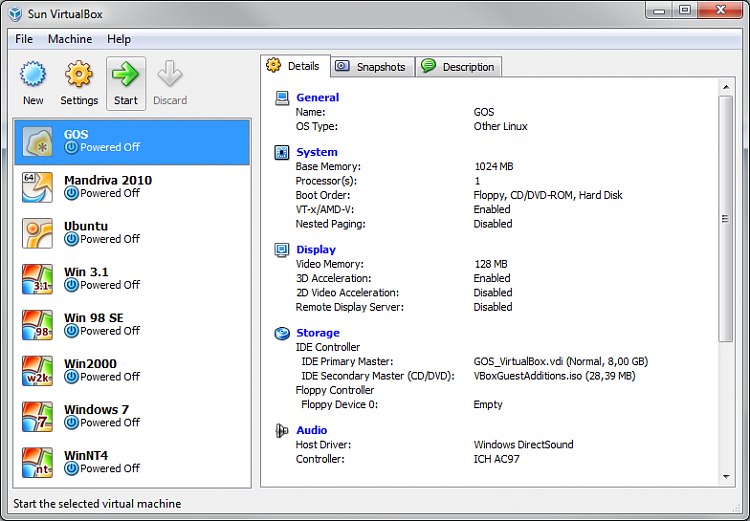The height and width of the screenshot is (521, 750).
Task: Click the 'GOS_VirtualBox.vdi' disk entry
Action: [561, 362]
